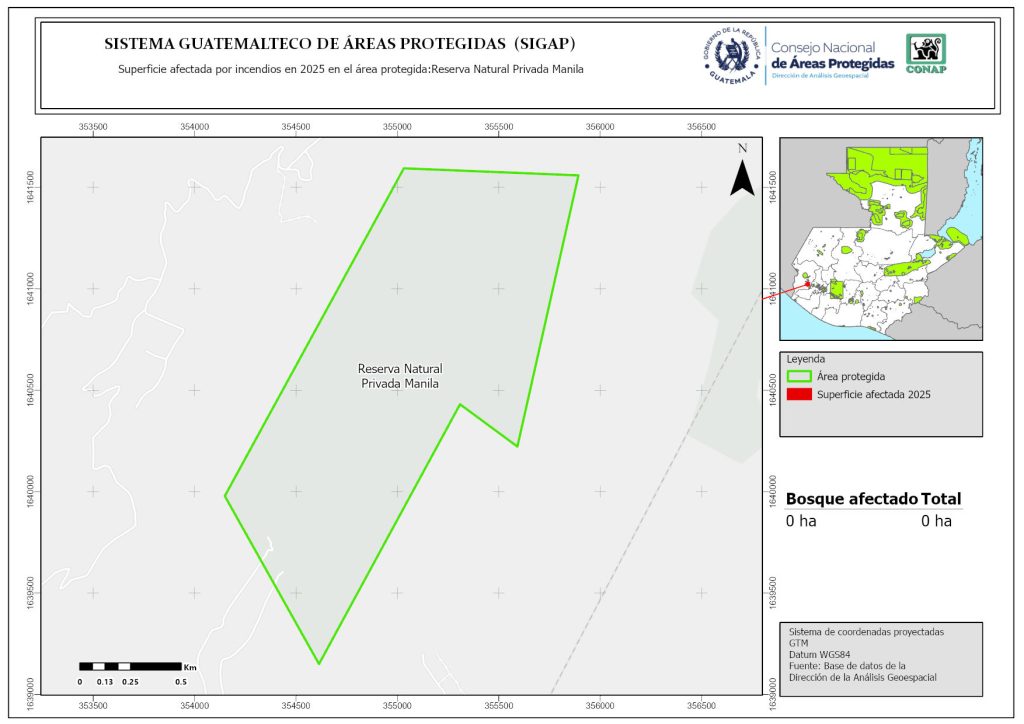
Task: Click the Leyenda label
Action: 807,359
